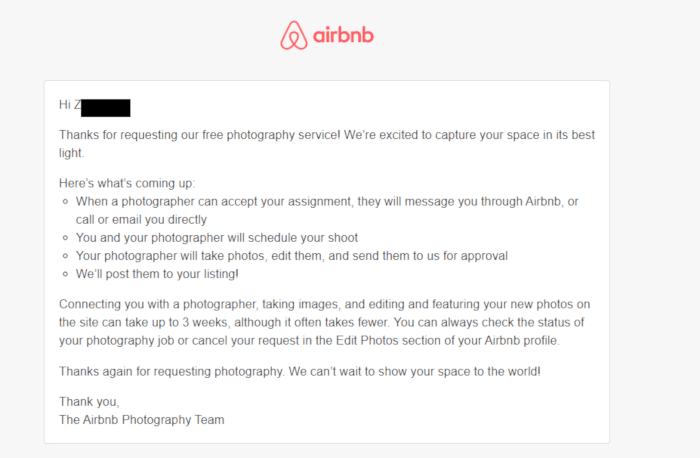Click the blacked-out recipient name box
Image resolution: width=700 pixels, height=458 pixels.
coord(106,108)
